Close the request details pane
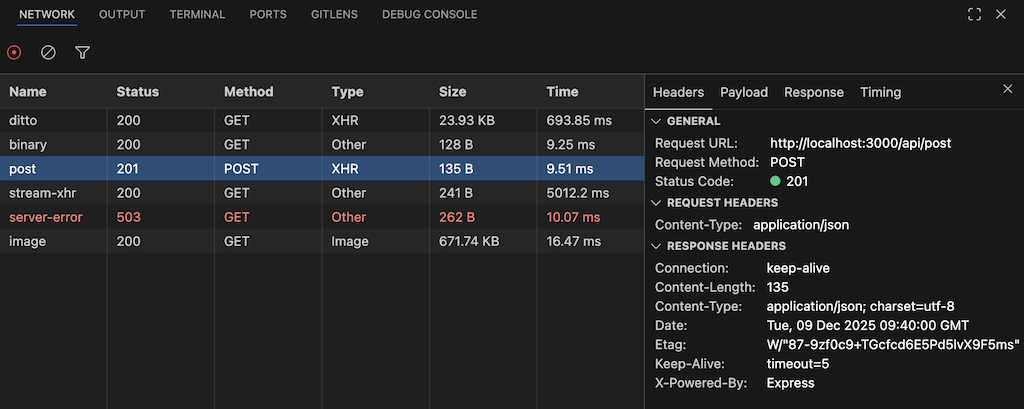 1007,89
